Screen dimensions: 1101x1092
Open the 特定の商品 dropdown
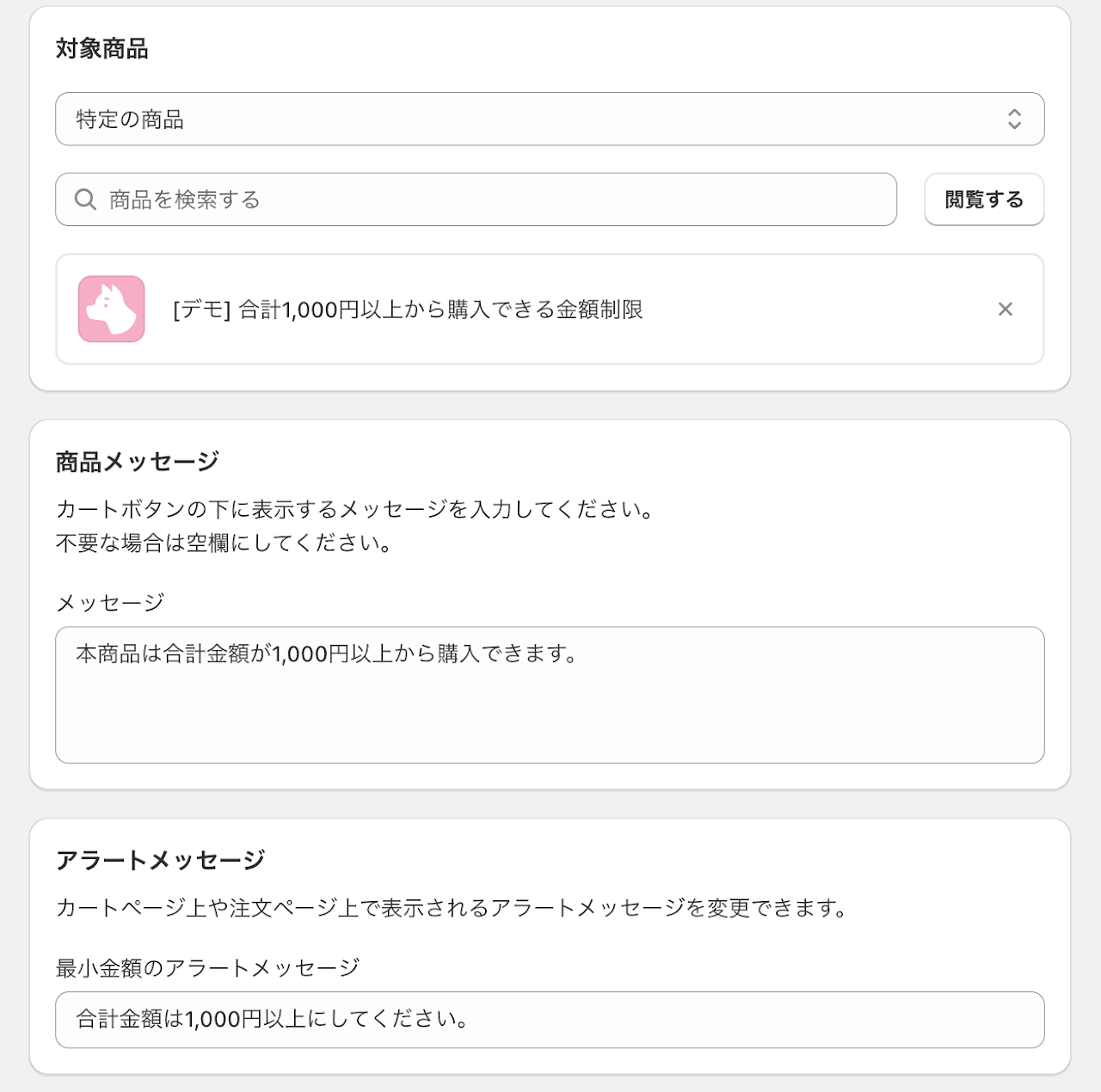click(550, 119)
